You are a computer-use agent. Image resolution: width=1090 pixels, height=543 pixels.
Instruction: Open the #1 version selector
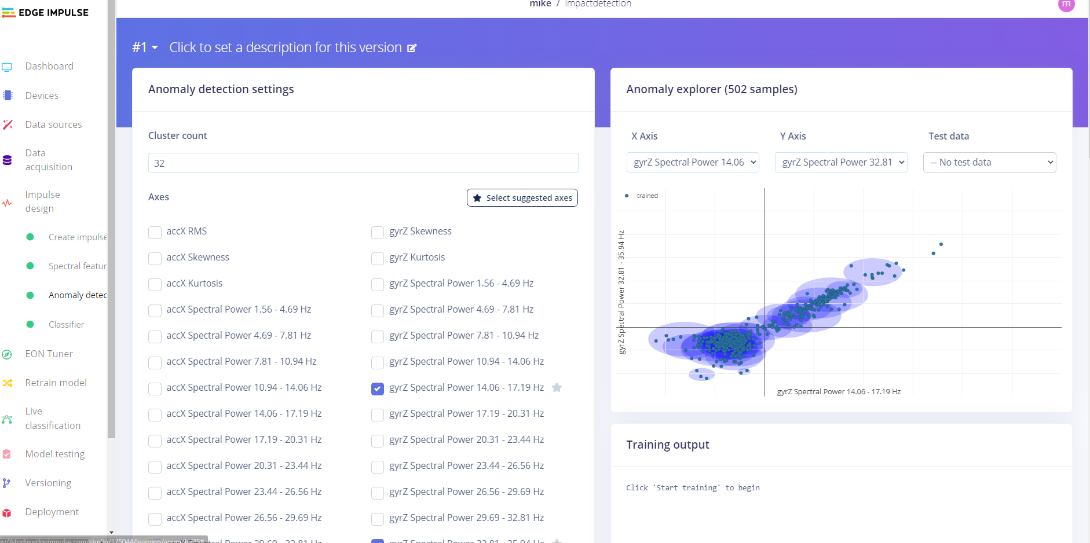[145, 48]
